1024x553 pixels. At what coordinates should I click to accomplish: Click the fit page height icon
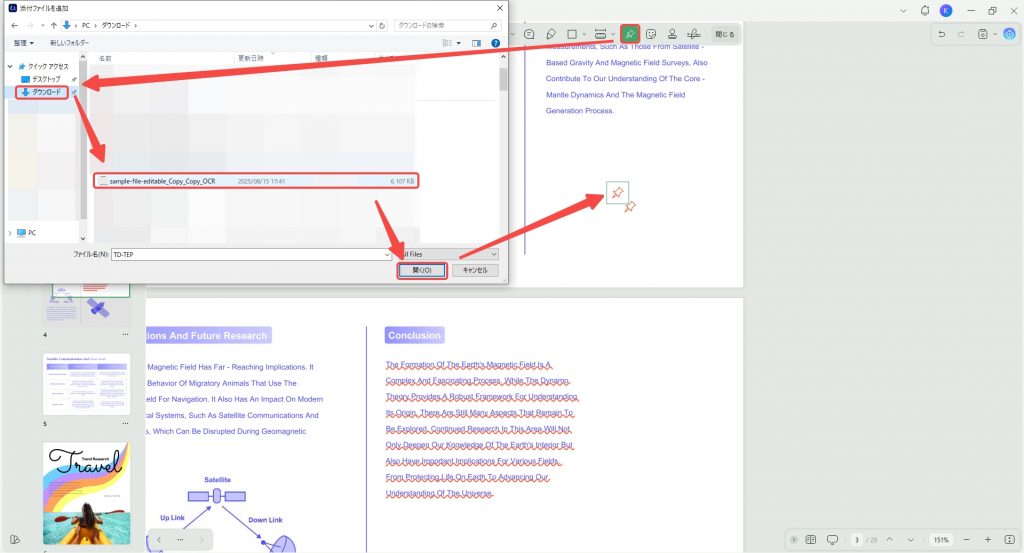1009,539
